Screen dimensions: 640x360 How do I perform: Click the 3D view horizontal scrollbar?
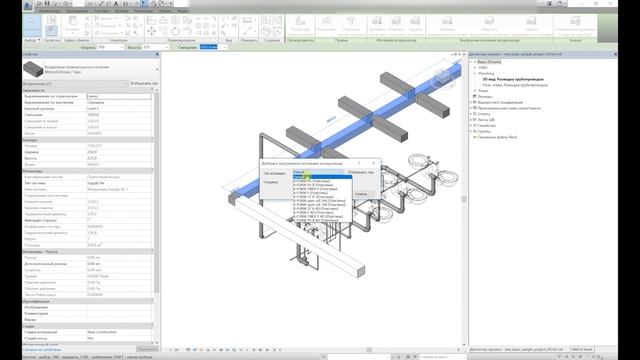coord(369,350)
